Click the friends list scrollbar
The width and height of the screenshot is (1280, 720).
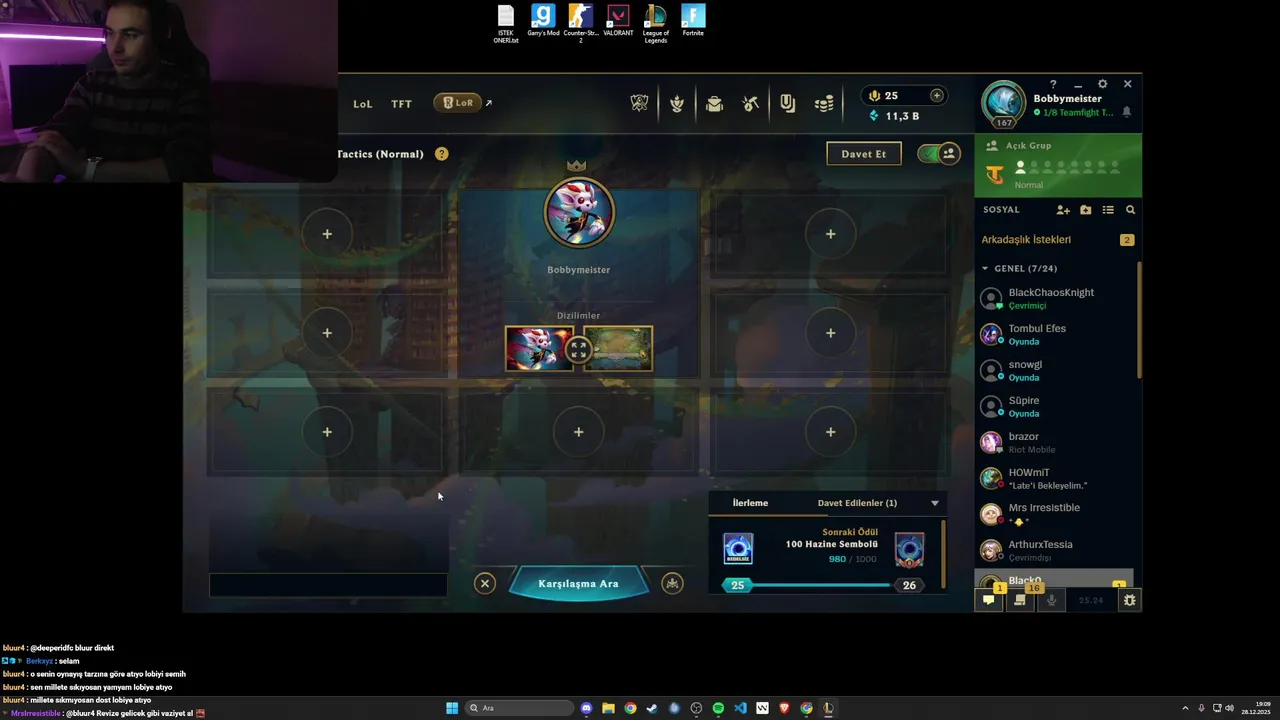coord(1139,320)
